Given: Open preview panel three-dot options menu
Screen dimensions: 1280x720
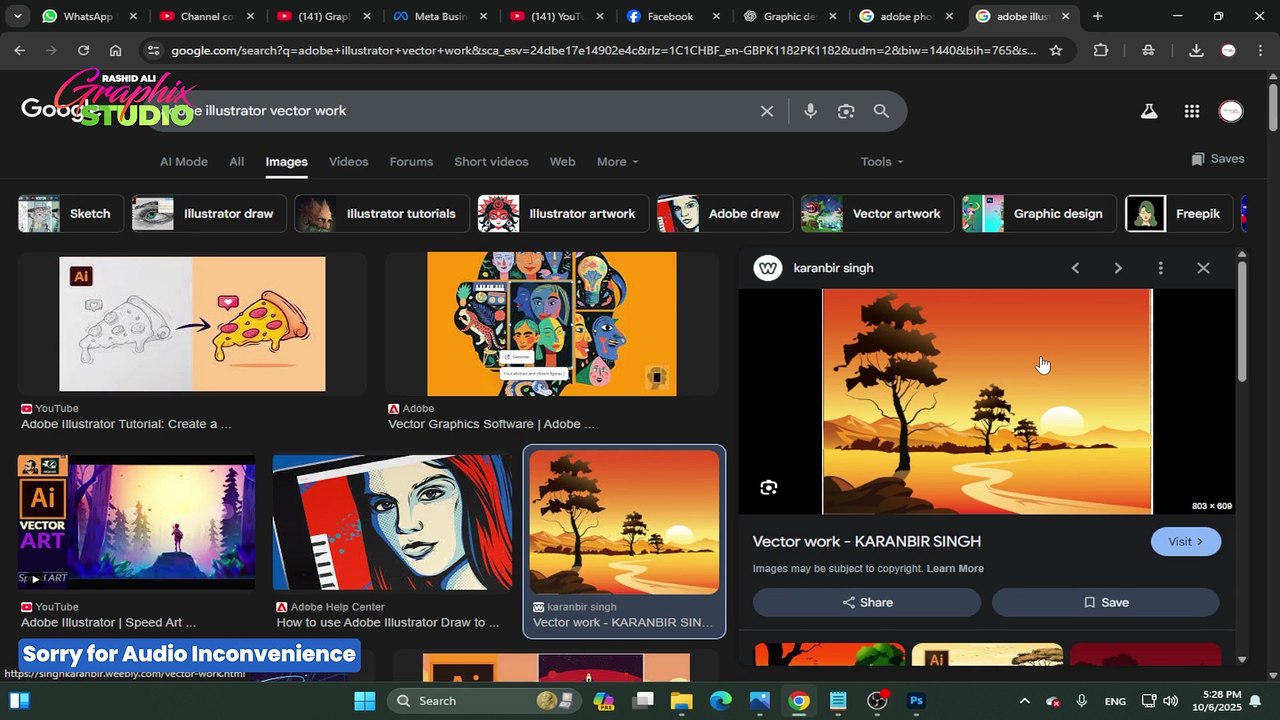Looking at the screenshot, I should 1160,268.
